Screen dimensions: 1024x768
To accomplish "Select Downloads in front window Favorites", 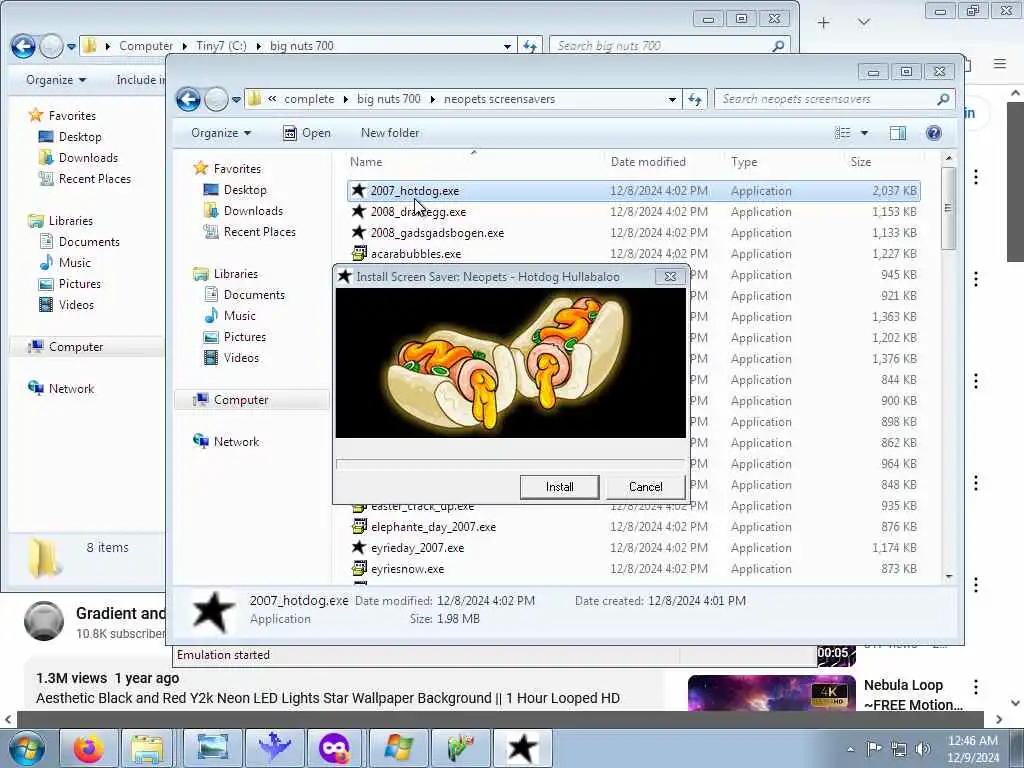I will pos(253,210).
